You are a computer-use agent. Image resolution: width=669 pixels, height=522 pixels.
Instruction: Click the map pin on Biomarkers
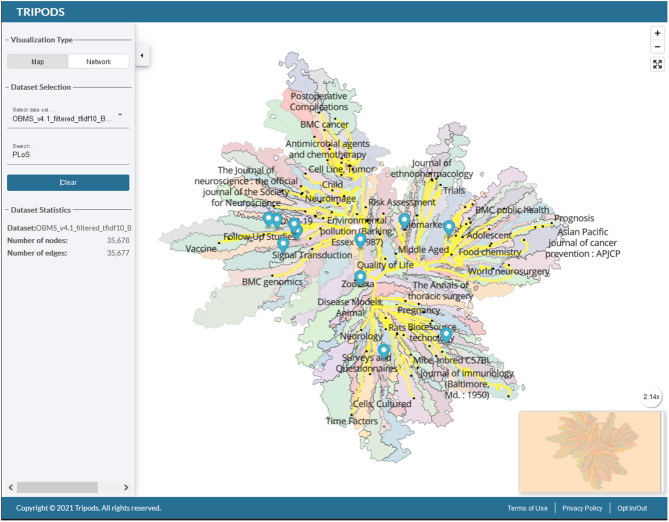tap(404, 220)
